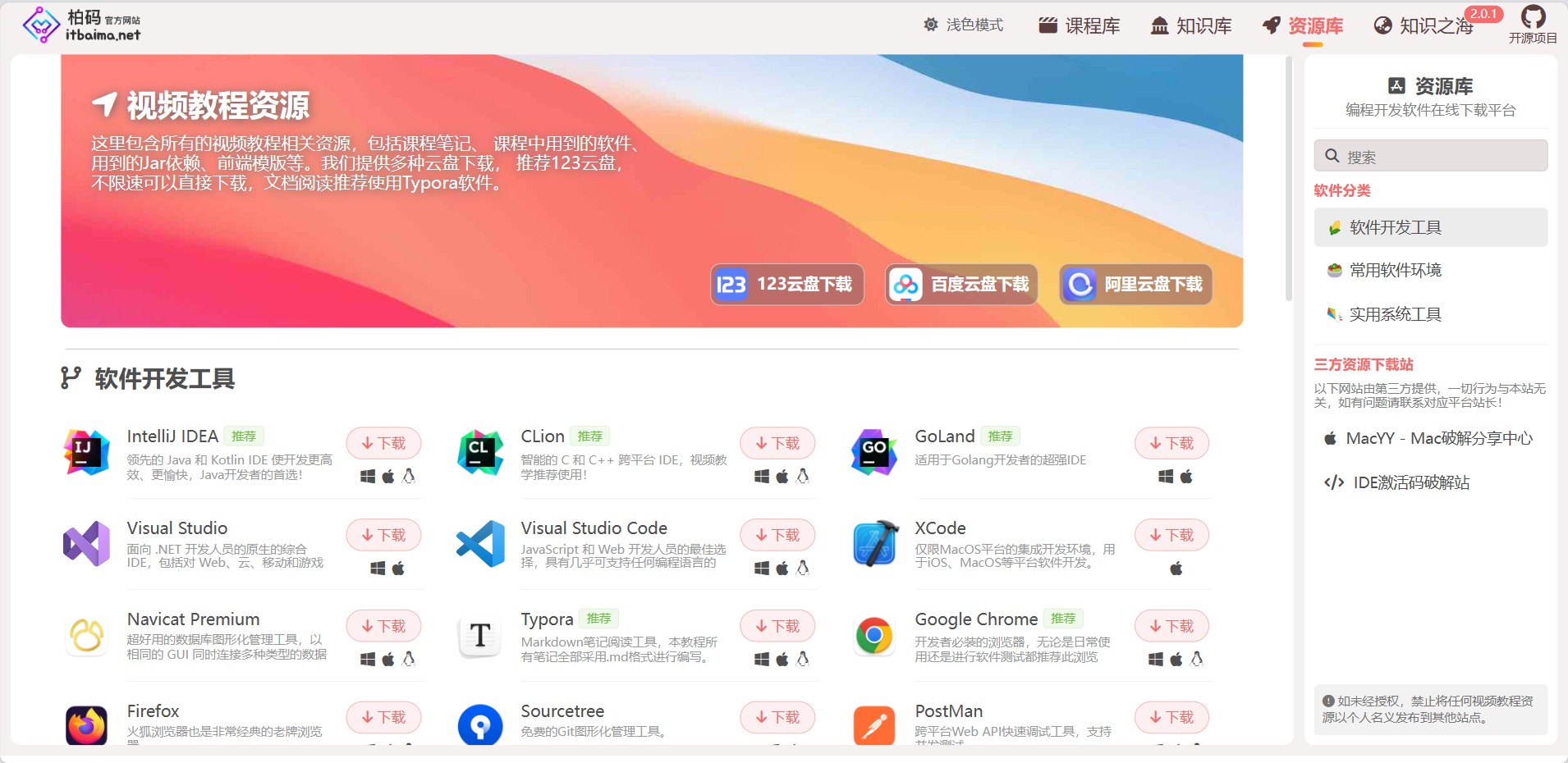Screen dimensions: 1568x763
Task: Open the GitHub 开源项目 icon
Action: 1533,25
